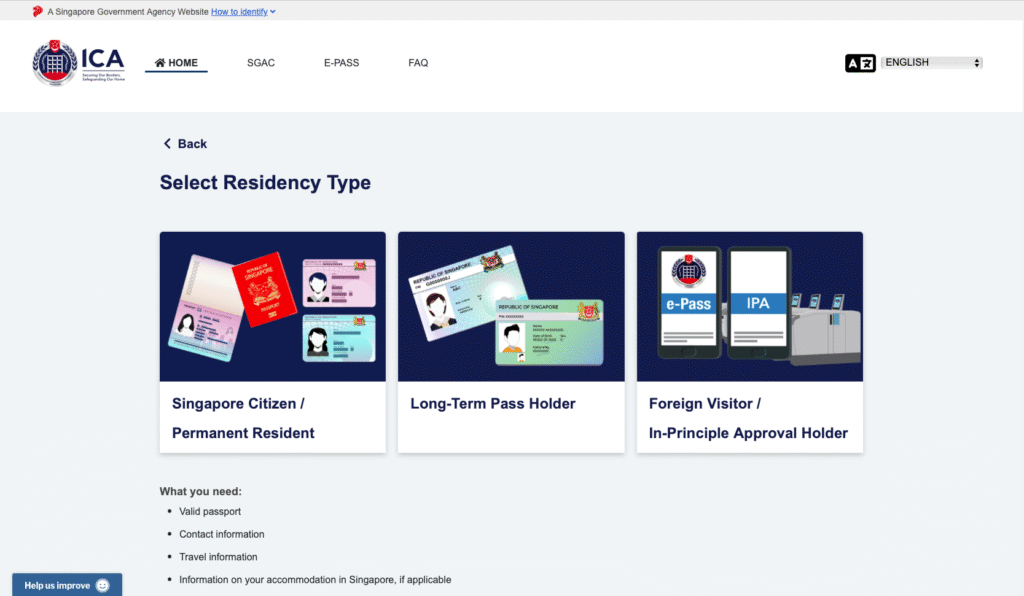1024x596 pixels.
Task: Click the back chevron arrow icon
Action: (x=167, y=144)
